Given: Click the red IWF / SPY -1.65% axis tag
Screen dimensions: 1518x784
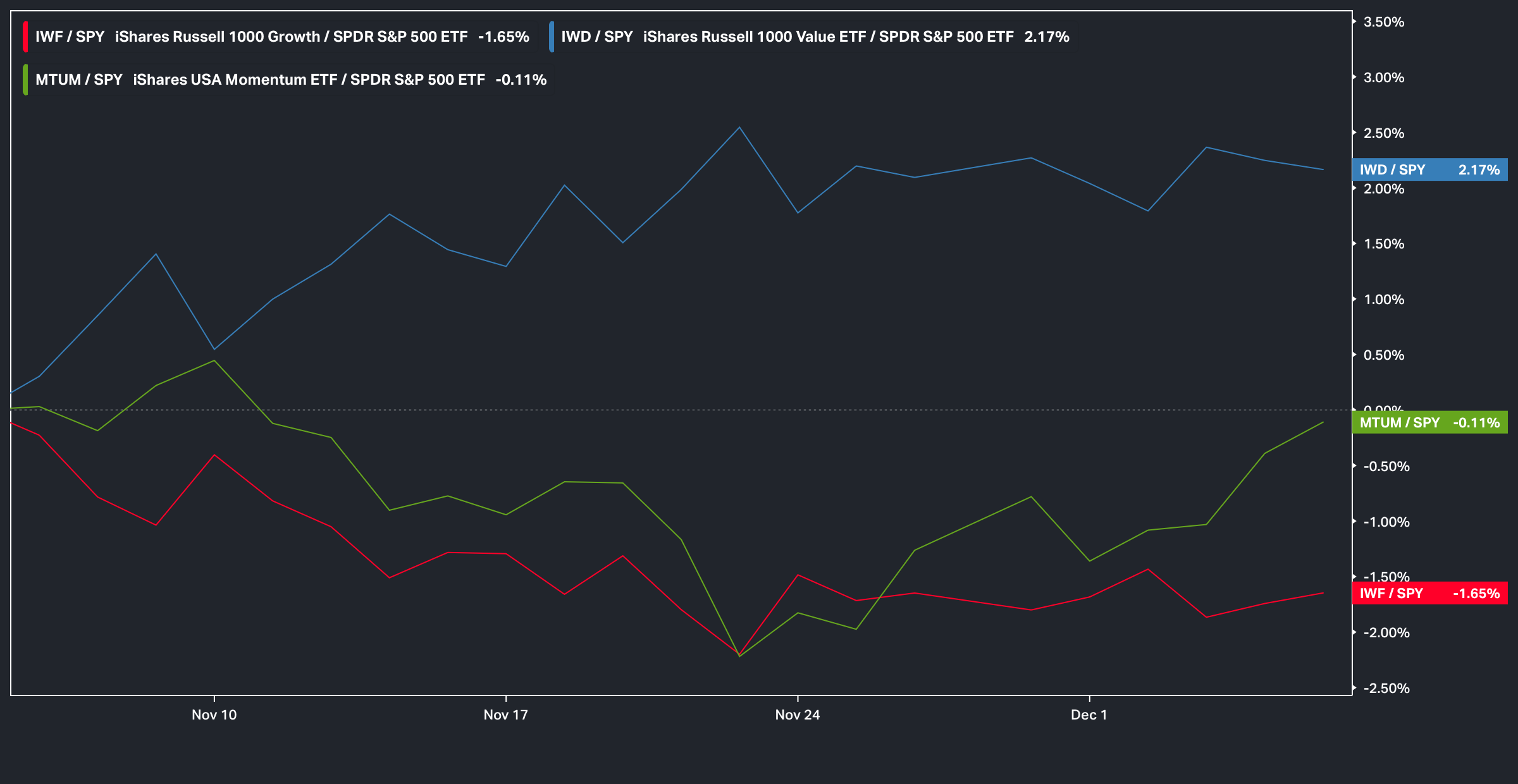Looking at the screenshot, I should tap(1429, 593).
